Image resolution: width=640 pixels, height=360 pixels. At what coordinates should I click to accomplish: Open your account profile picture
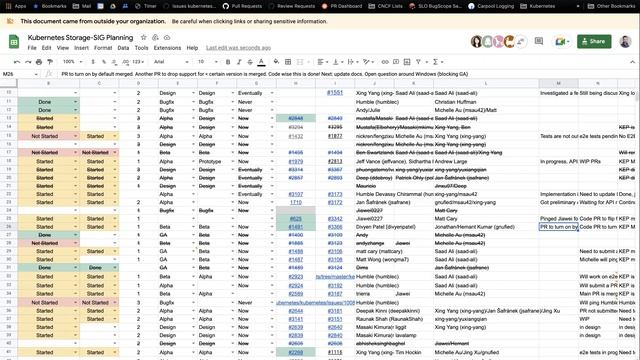click(x=625, y=41)
